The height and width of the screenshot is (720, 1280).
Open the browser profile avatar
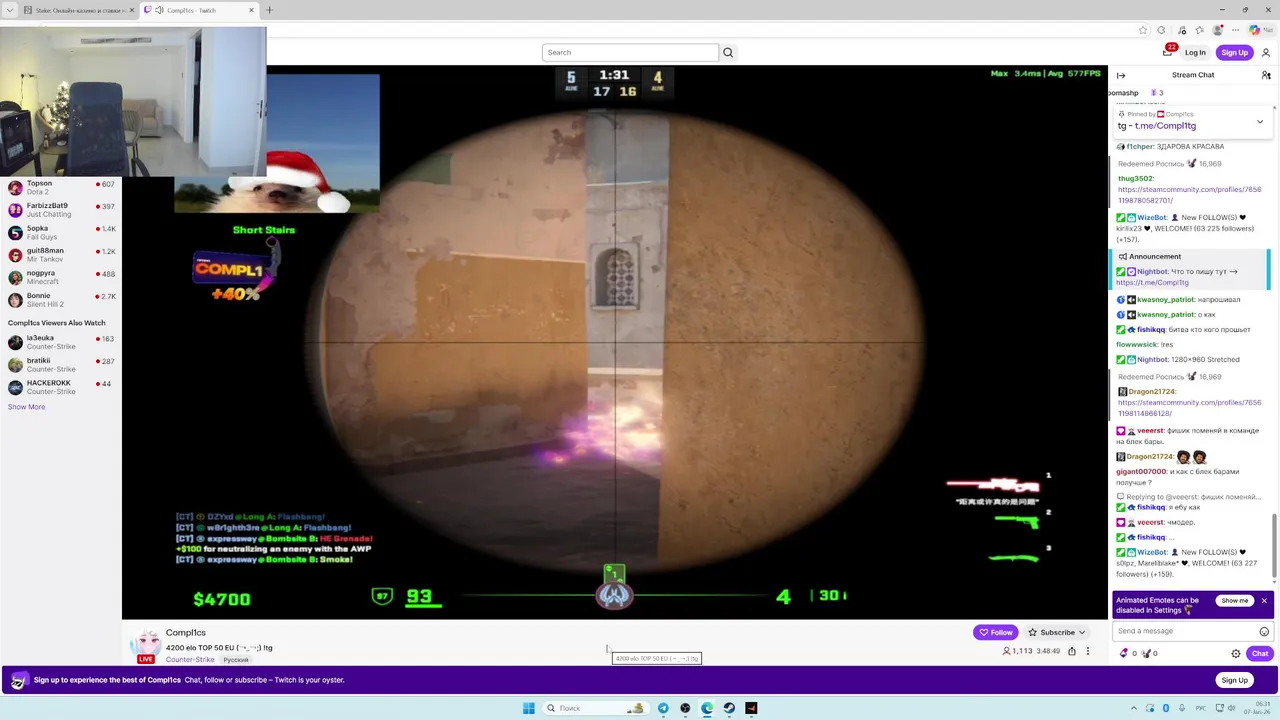point(1218,30)
